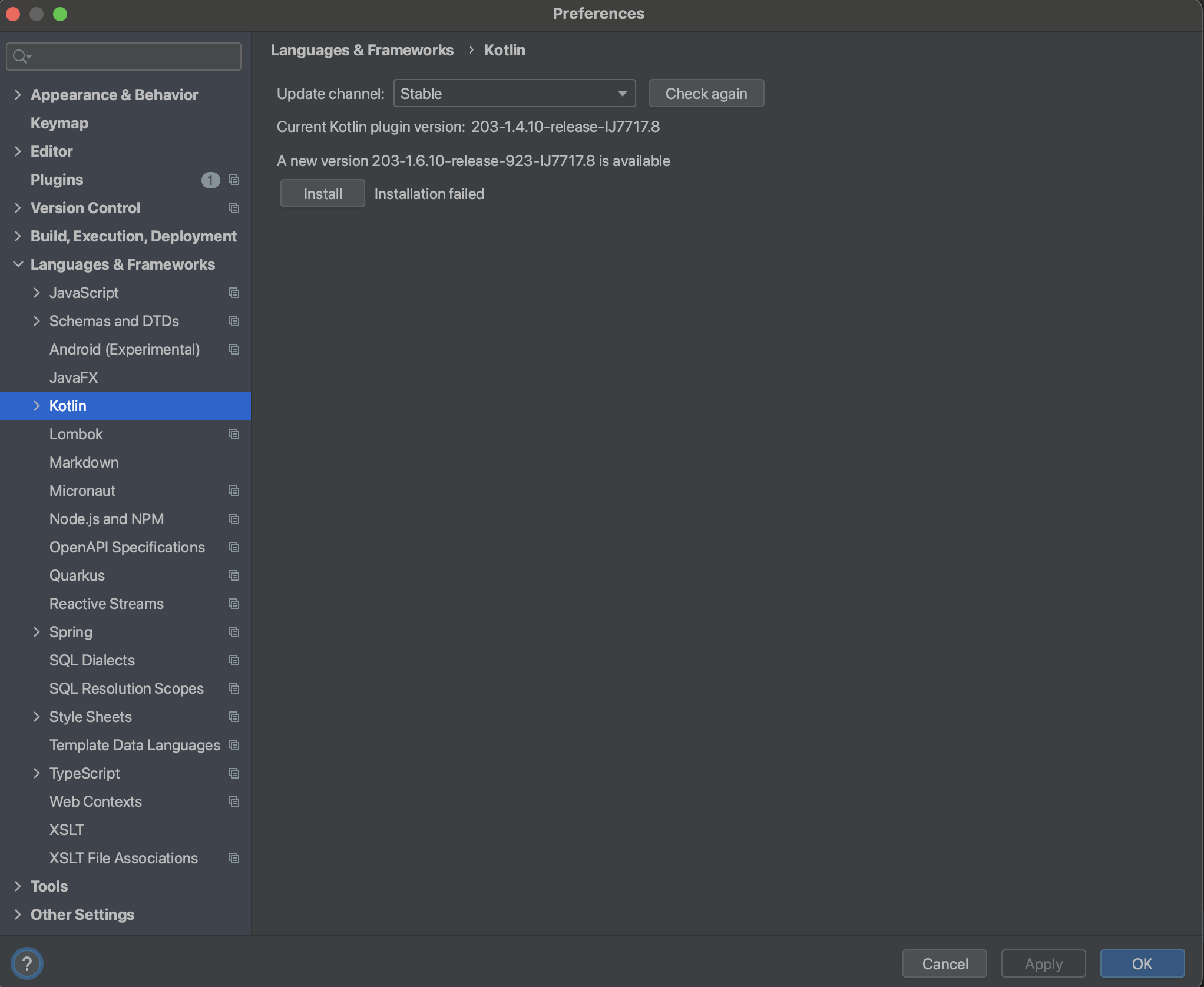Click project-level icon next to Plugins
1204x987 pixels.
pos(234,180)
